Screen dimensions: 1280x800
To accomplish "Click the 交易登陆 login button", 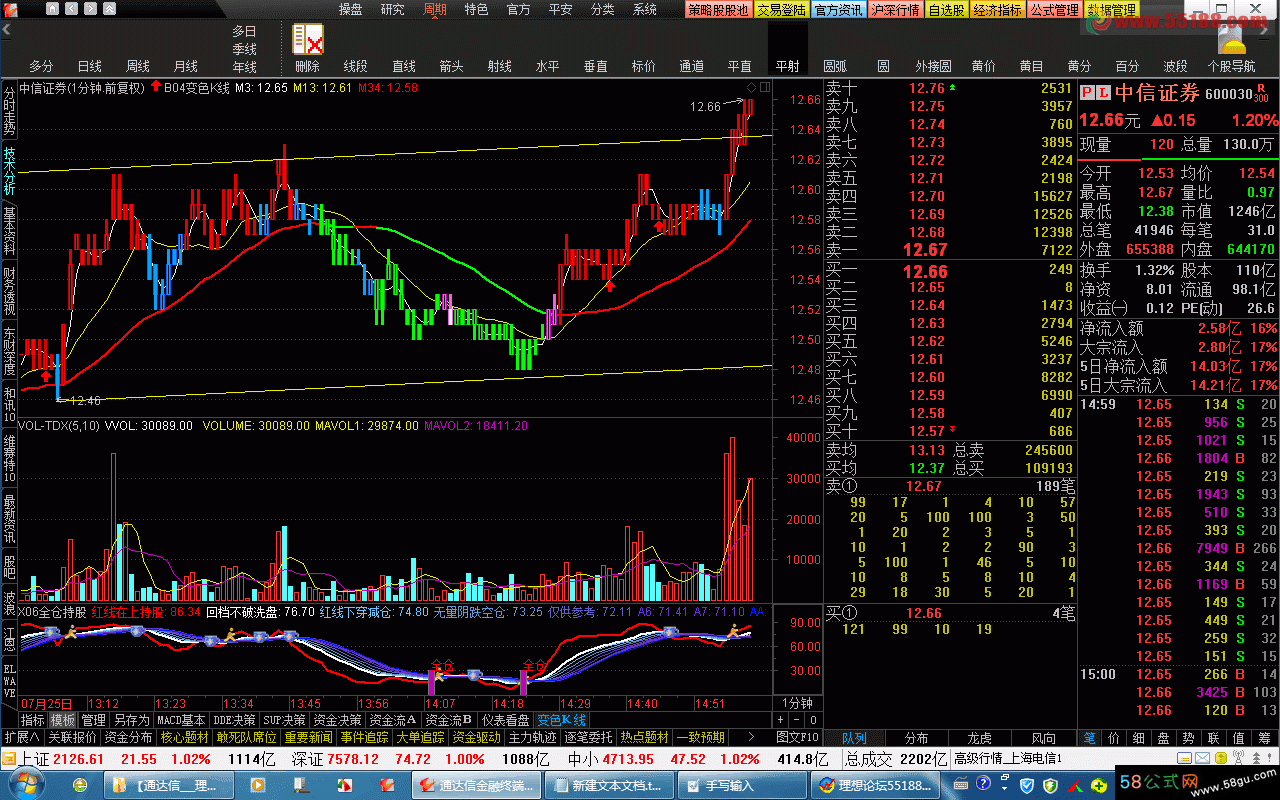I will 781,10.
